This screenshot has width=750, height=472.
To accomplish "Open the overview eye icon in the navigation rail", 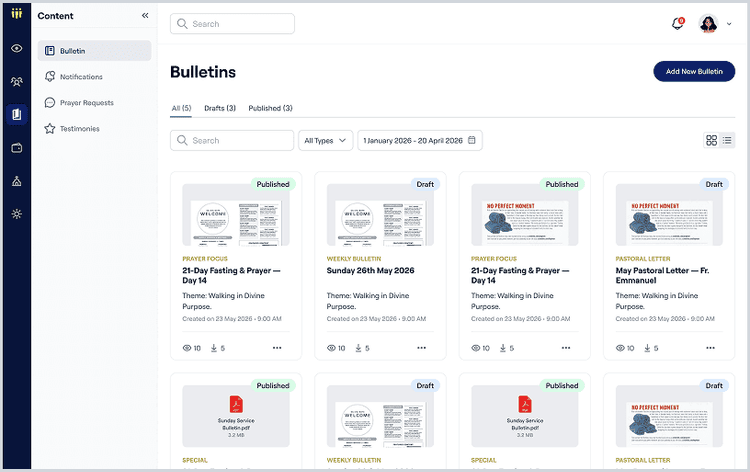I will point(17,48).
